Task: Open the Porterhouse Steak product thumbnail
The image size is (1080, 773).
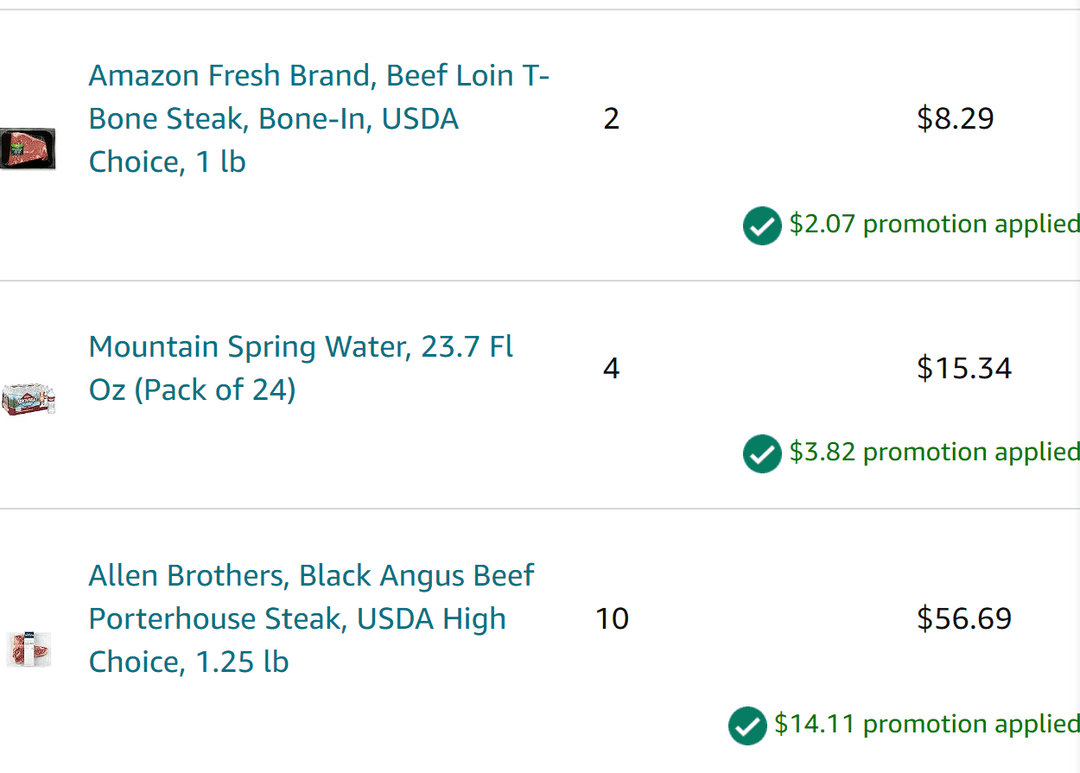Action: pos(29,649)
